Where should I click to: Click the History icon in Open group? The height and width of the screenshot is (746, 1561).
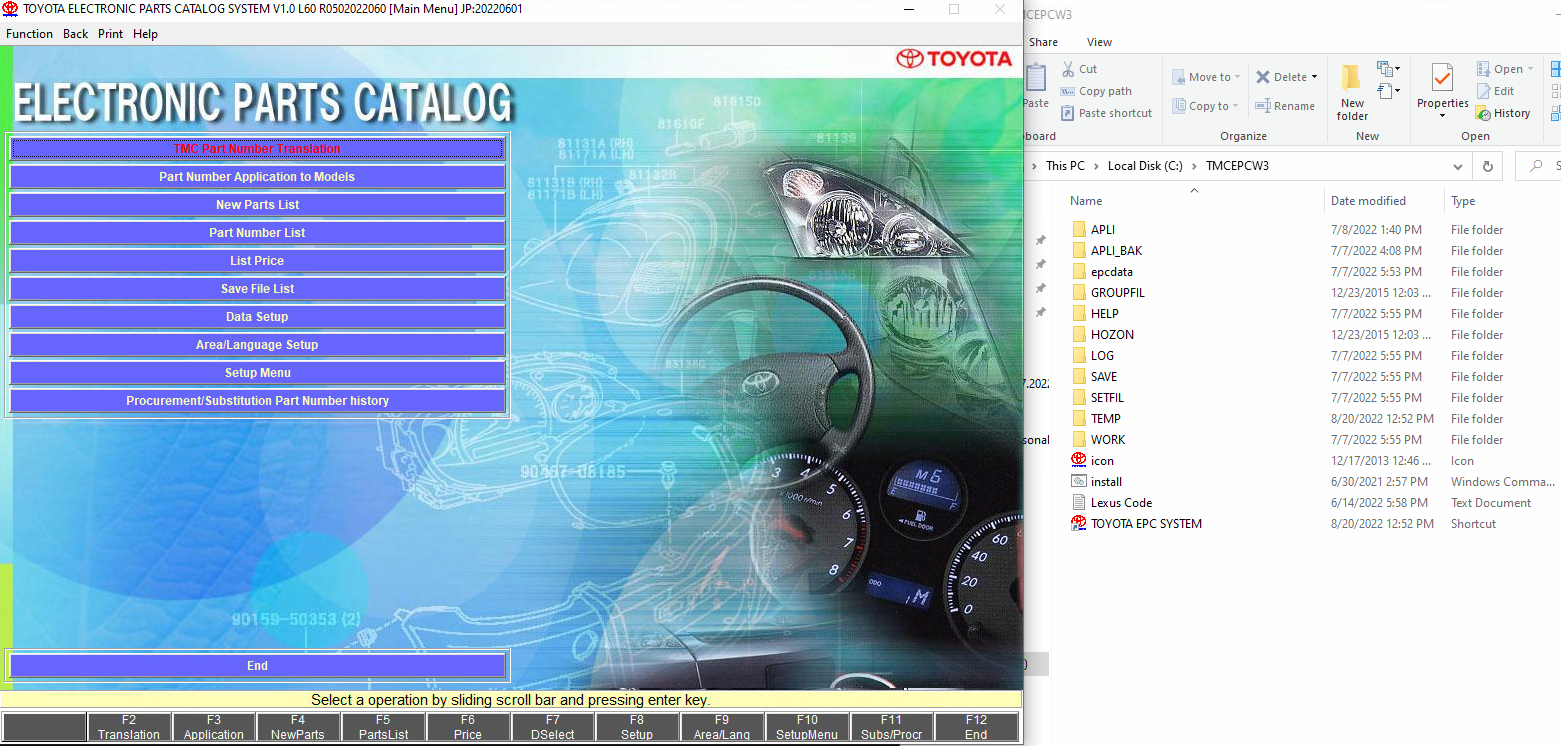coord(1483,113)
